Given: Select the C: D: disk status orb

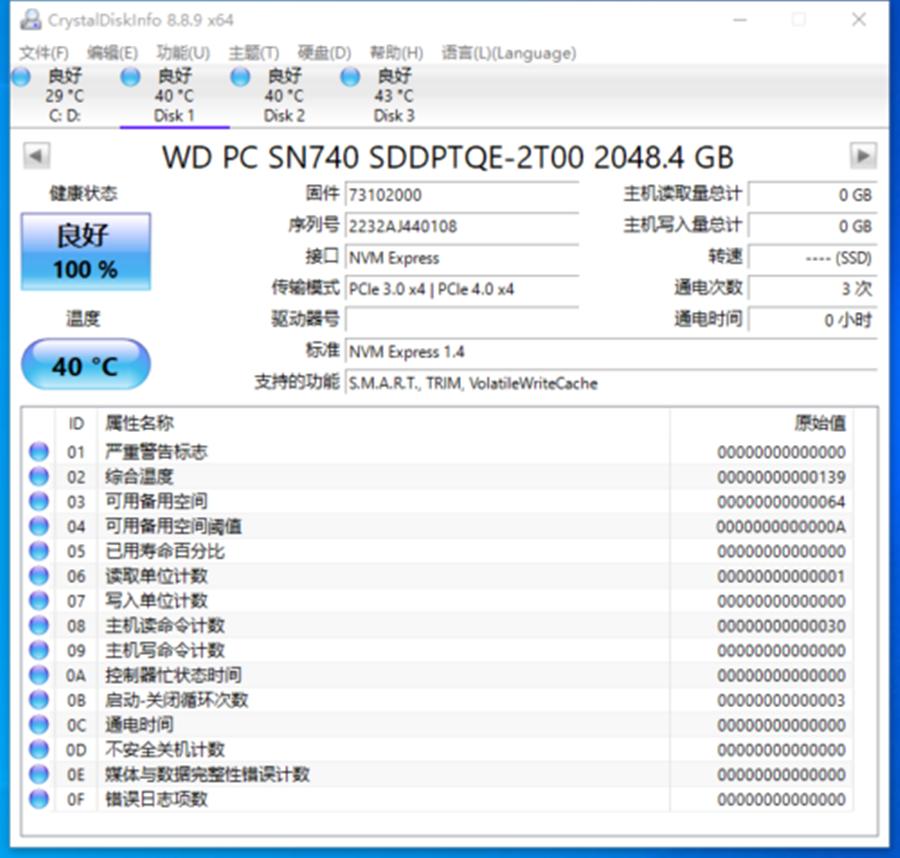Looking at the screenshot, I should (21, 77).
